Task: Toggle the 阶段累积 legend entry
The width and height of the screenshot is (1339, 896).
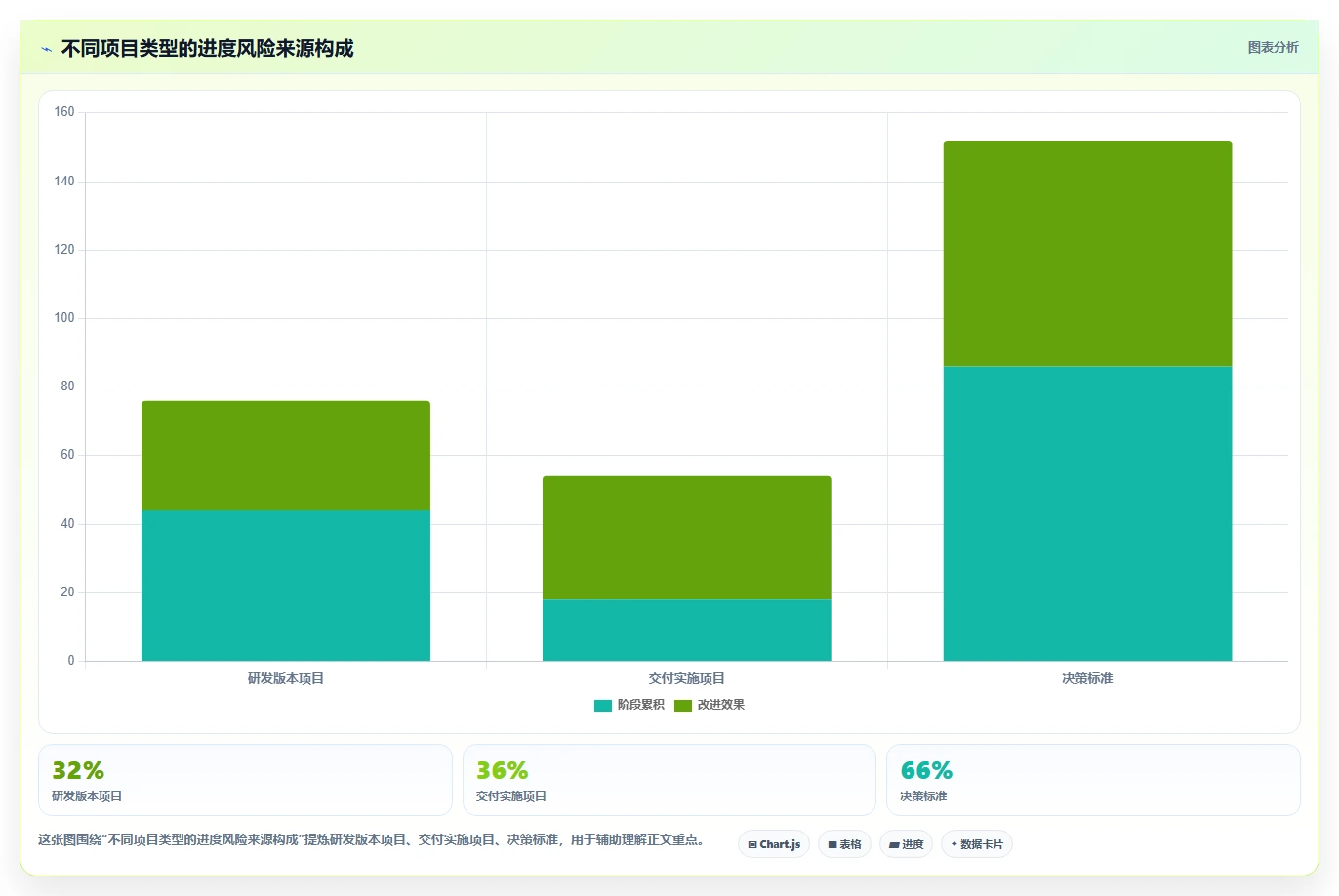Action: 629,705
